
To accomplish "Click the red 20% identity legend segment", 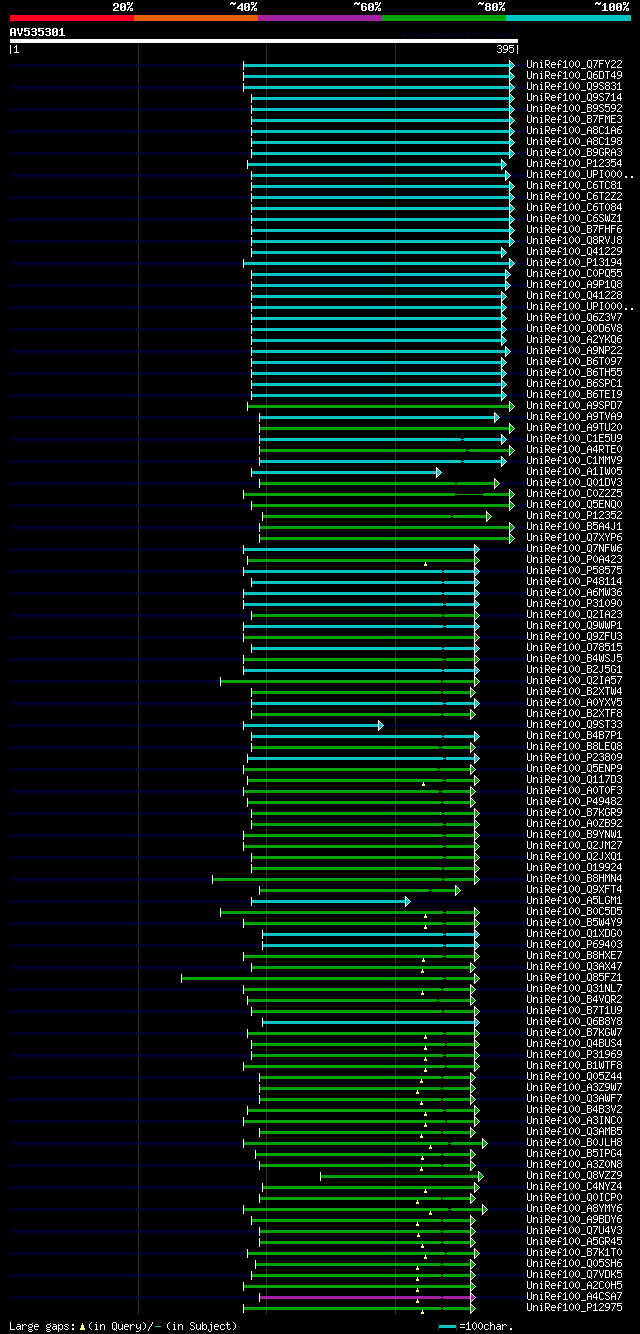I will 71,17.
